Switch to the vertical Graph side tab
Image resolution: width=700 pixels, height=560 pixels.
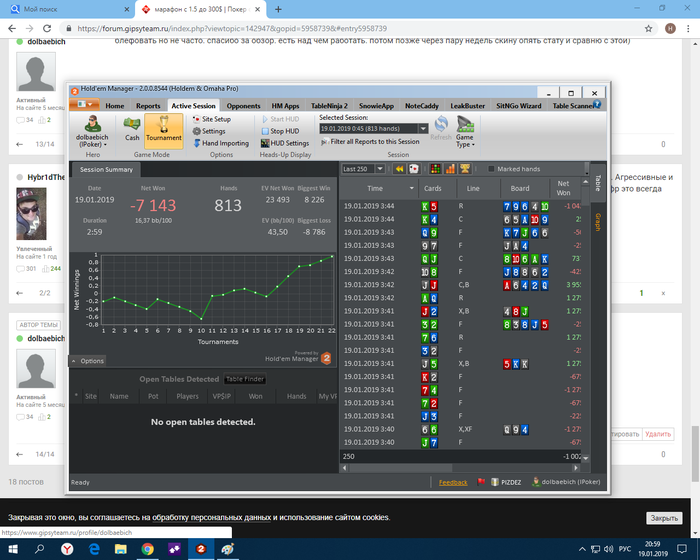click(598, 222)
